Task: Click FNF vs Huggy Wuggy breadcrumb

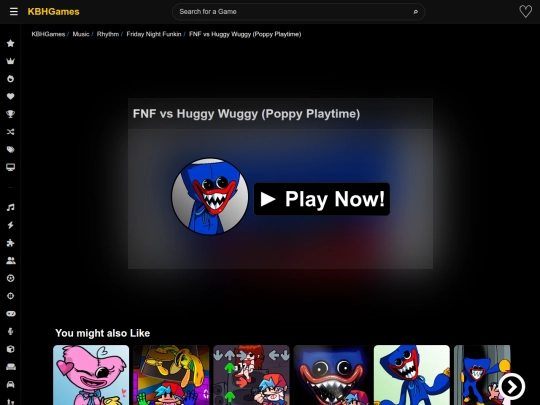Action: pyautogui.click(x=245, y=34)
